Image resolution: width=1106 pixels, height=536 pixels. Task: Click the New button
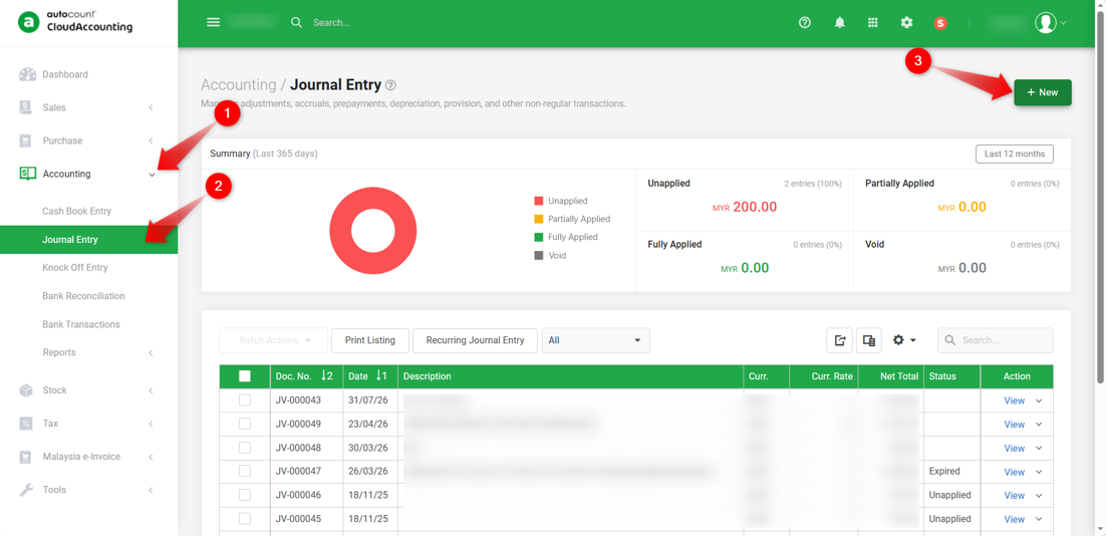point(1043,92)
